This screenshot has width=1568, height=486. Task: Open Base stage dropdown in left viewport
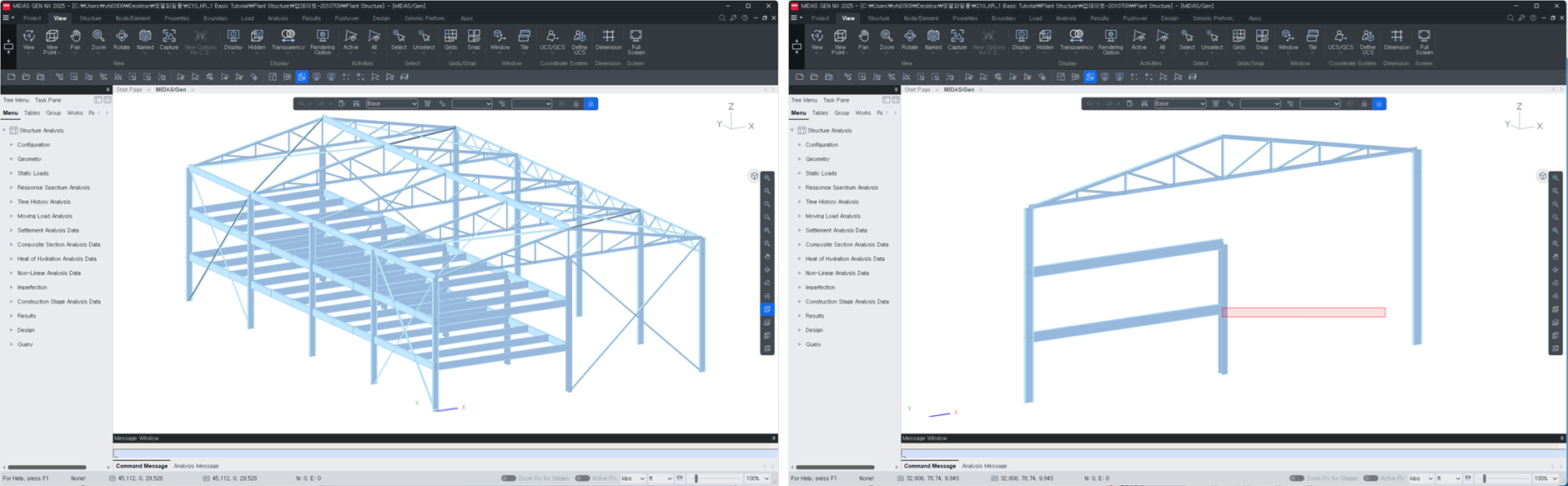(x=391, y=104)
